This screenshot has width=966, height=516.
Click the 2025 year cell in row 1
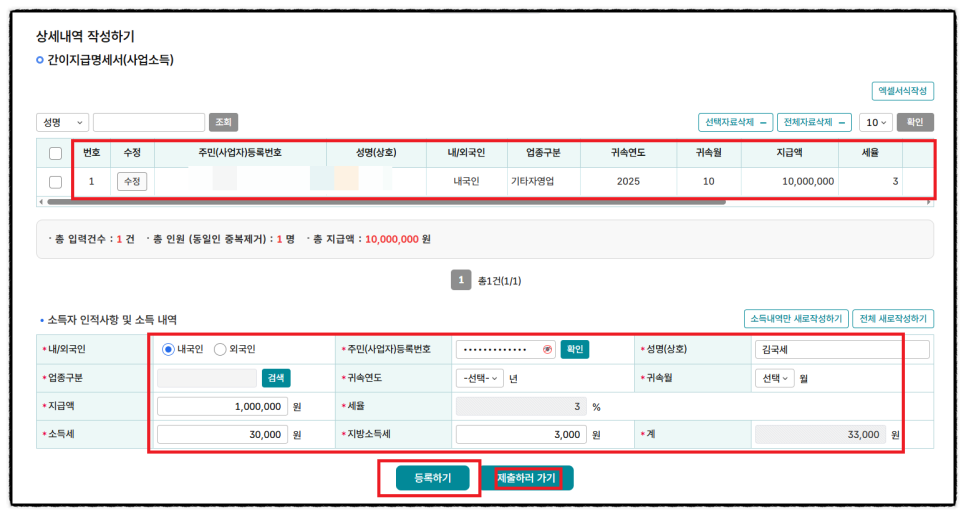tap(628, 182)
